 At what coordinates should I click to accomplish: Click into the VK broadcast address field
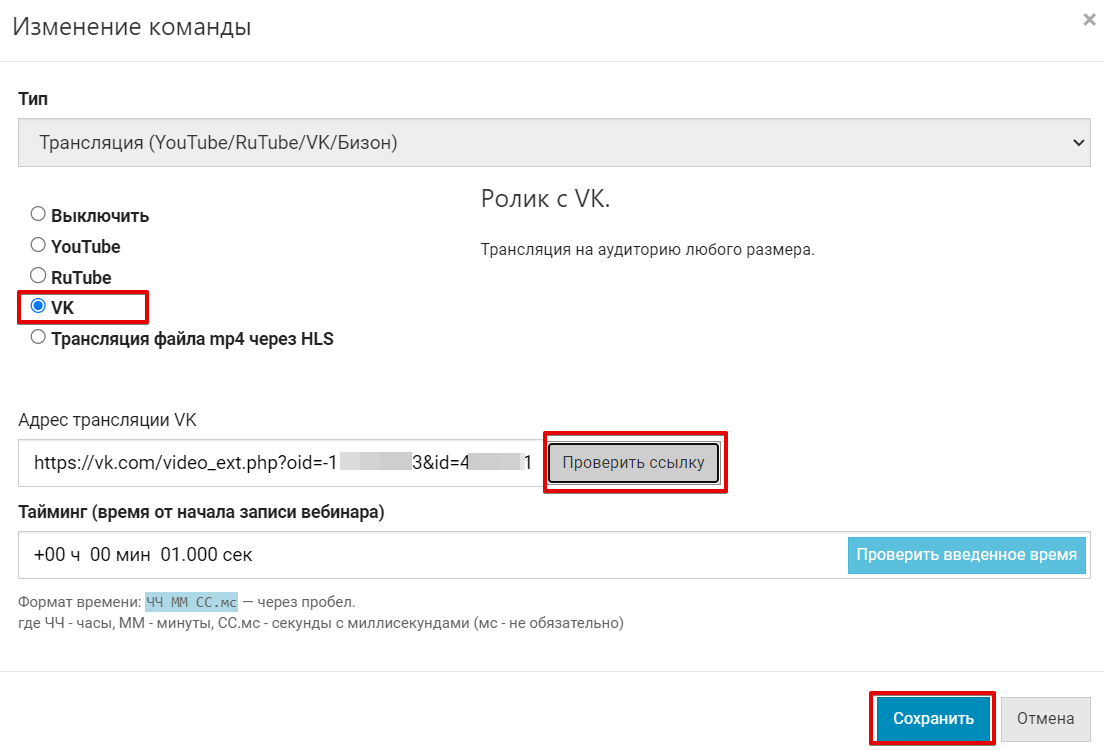280,463
